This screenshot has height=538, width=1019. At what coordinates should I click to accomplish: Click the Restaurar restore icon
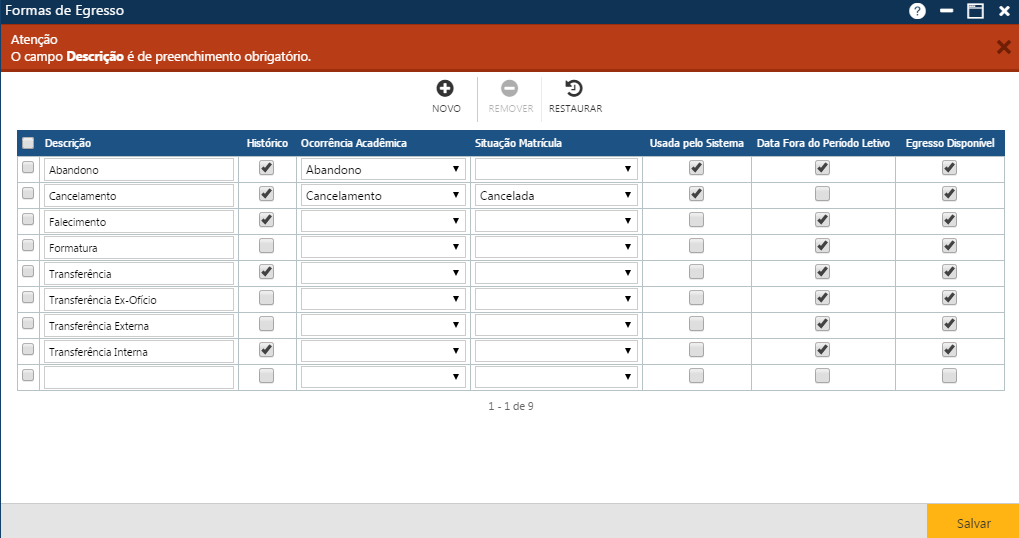[x=574, y=89]
